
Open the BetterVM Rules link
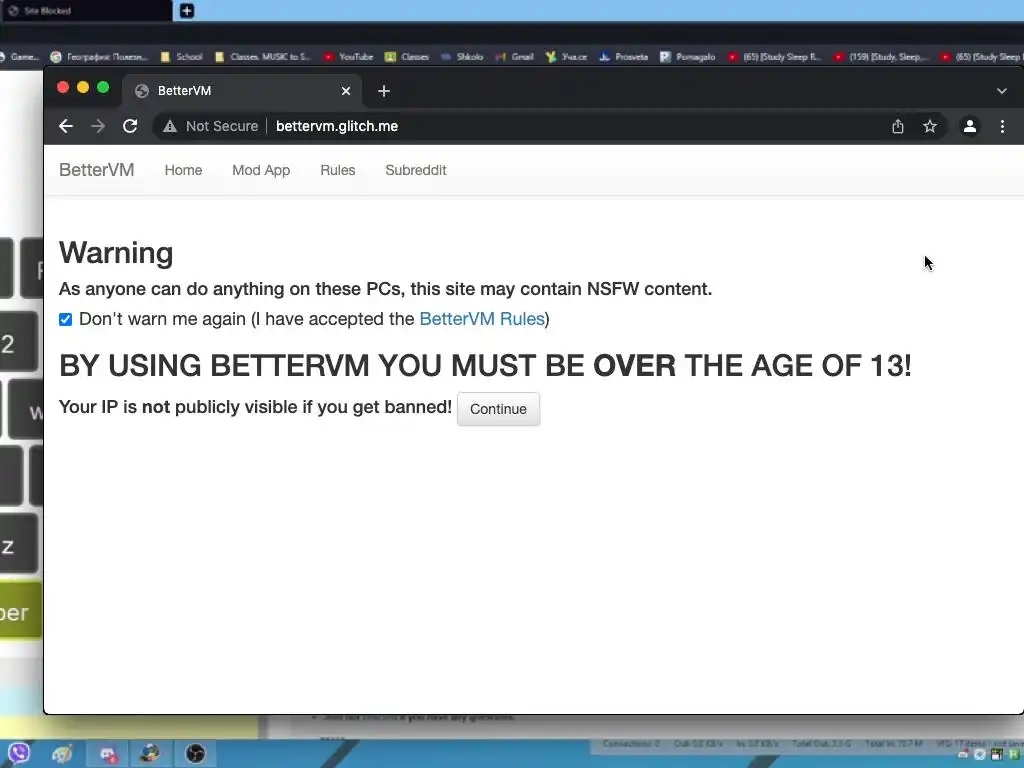click(482, 319)
